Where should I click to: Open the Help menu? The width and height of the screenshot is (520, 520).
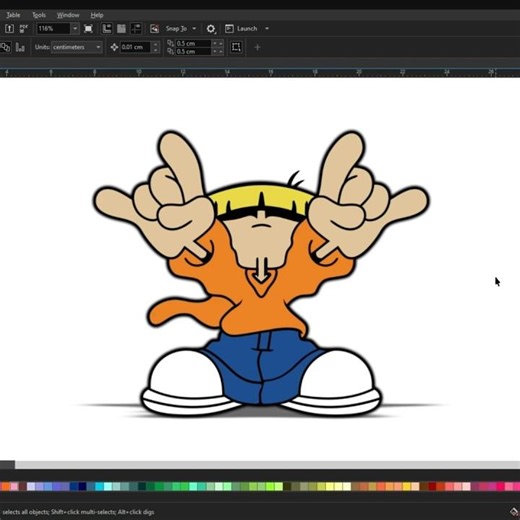click(x=97, y=15)
